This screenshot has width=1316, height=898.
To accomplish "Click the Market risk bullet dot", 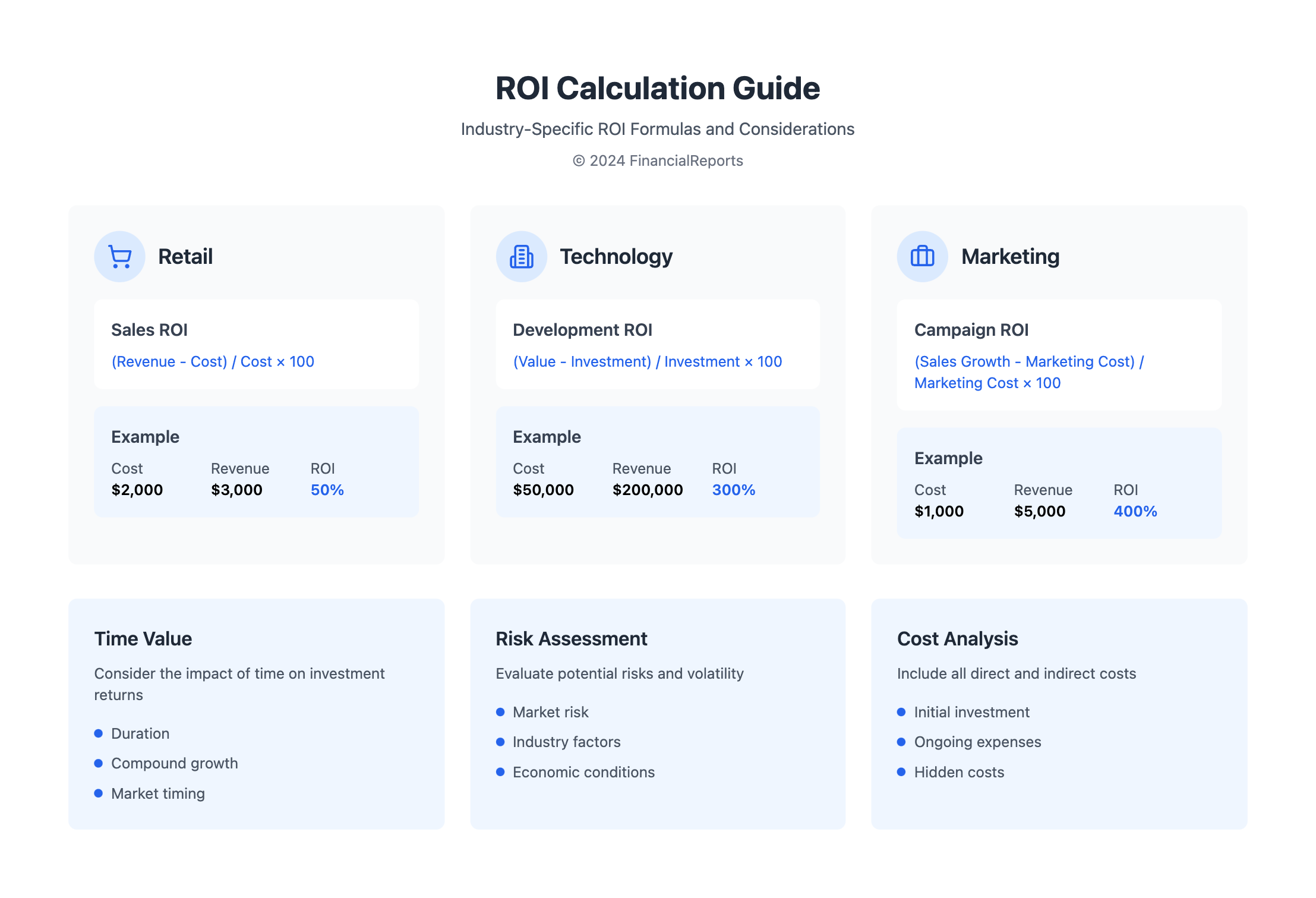I will [x=500, y=712].
